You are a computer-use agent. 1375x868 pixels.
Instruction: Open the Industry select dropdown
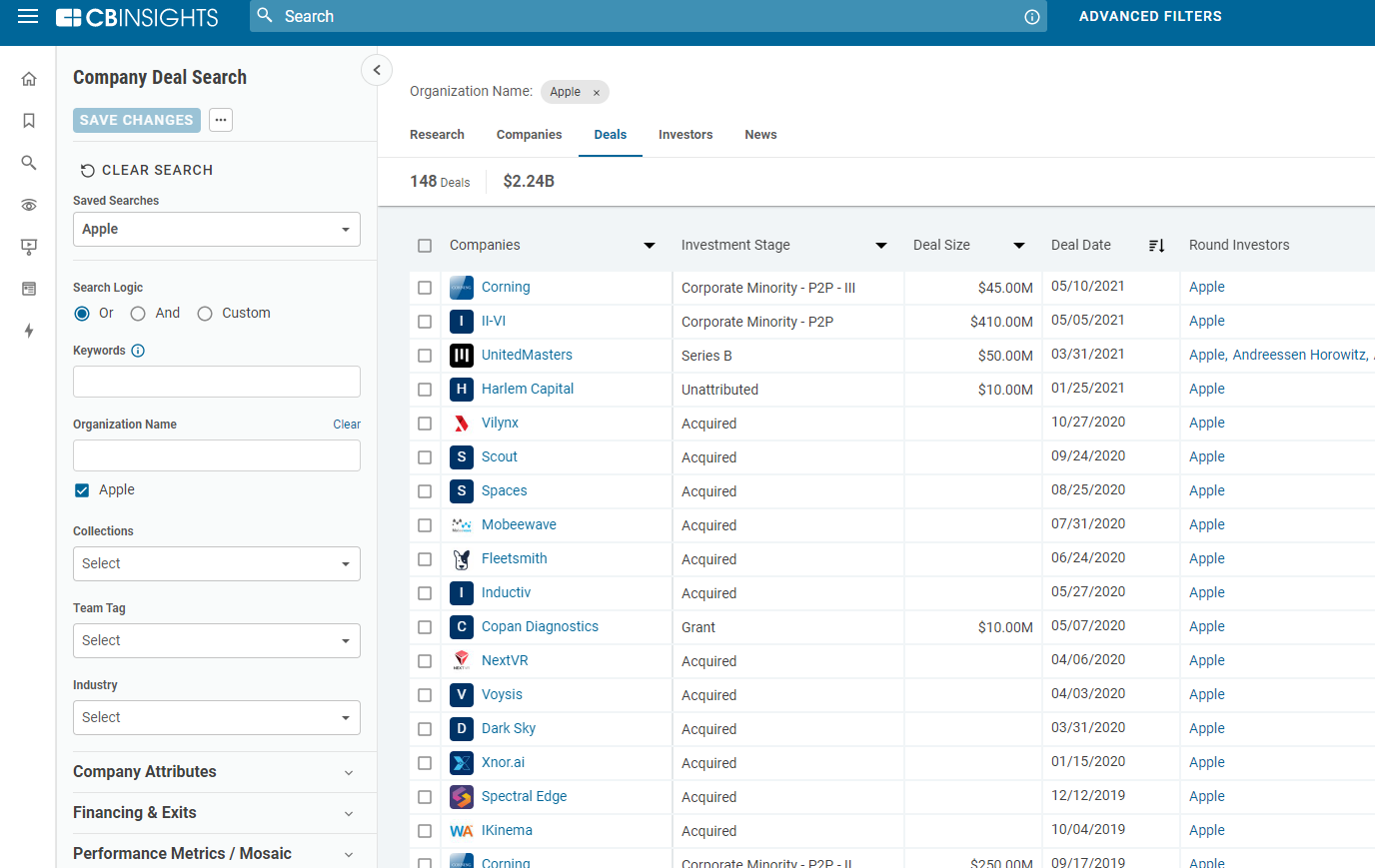(217, 718)
